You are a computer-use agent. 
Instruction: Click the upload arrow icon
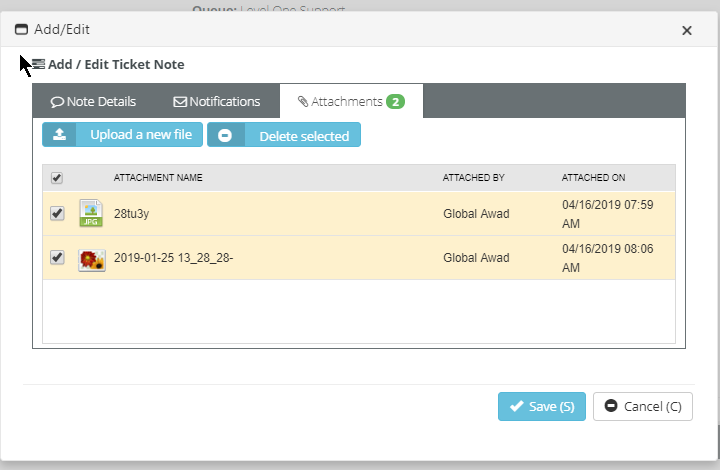60,135
